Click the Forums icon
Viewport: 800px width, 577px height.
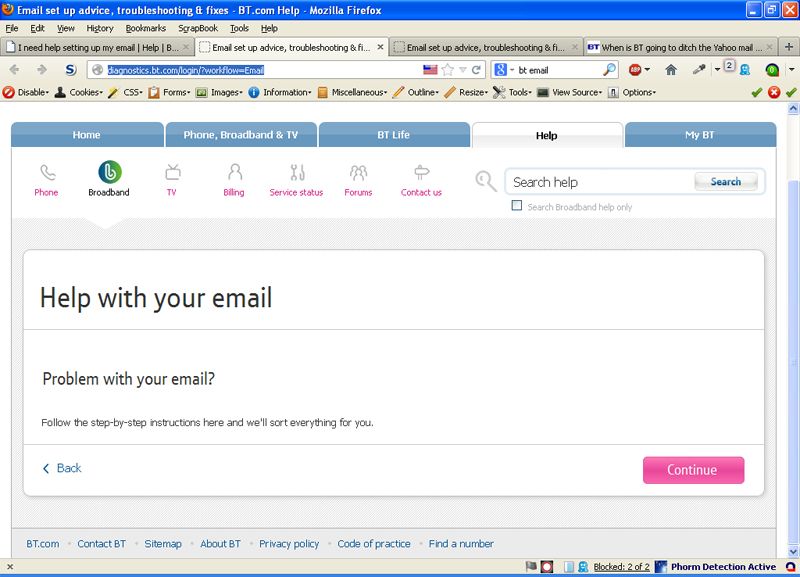358,172
